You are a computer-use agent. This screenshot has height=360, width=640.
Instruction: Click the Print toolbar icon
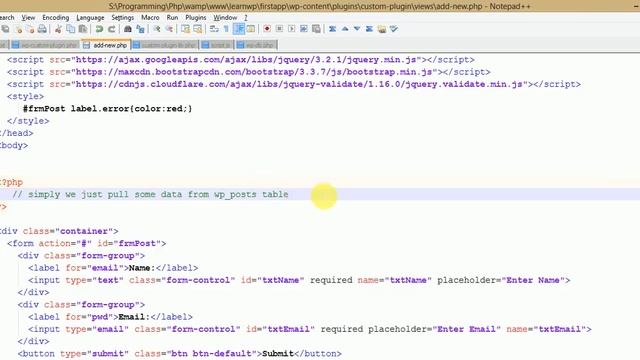tap(42, 29)
